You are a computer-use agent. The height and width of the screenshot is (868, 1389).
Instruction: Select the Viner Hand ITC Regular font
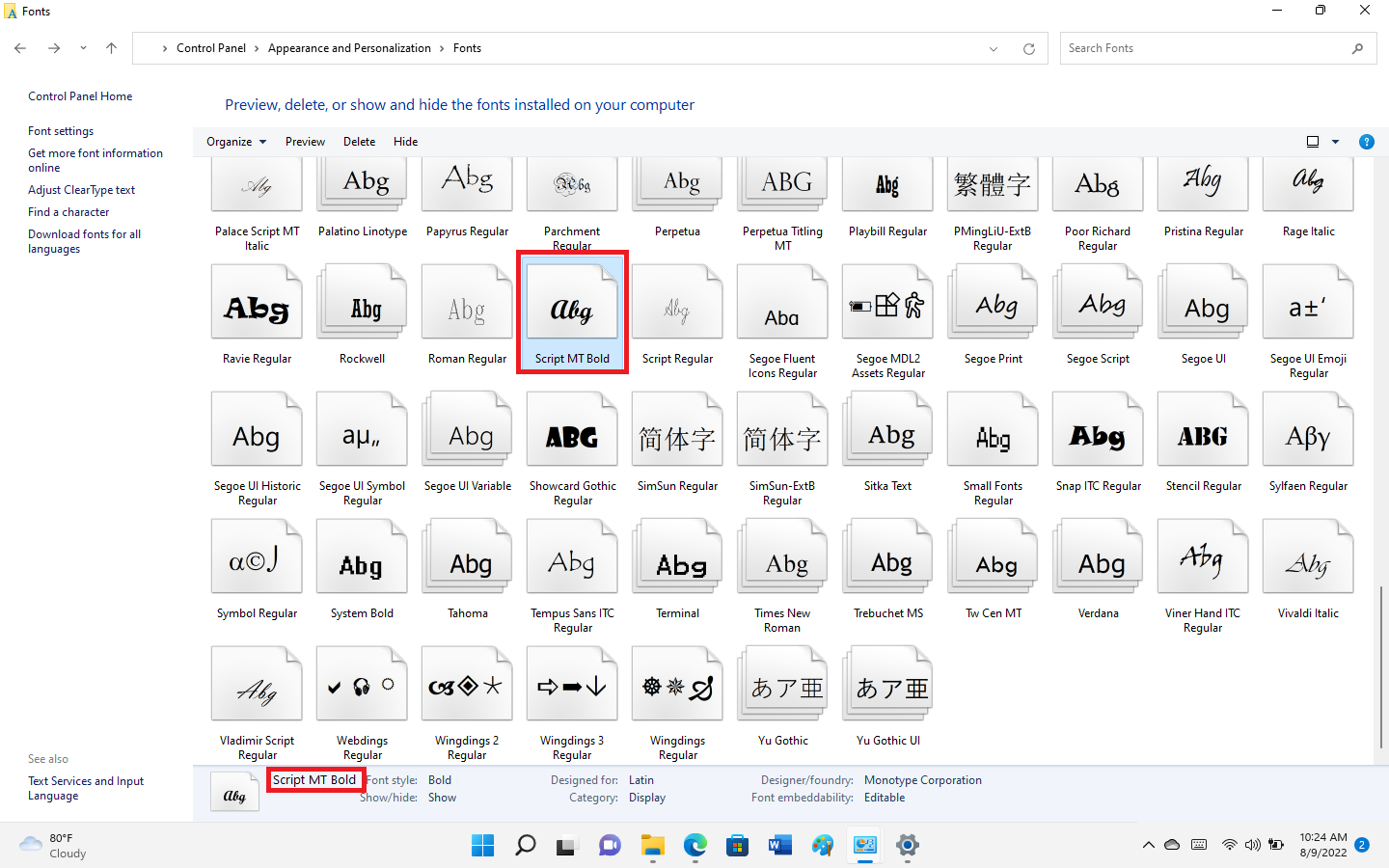[1203, 556]
